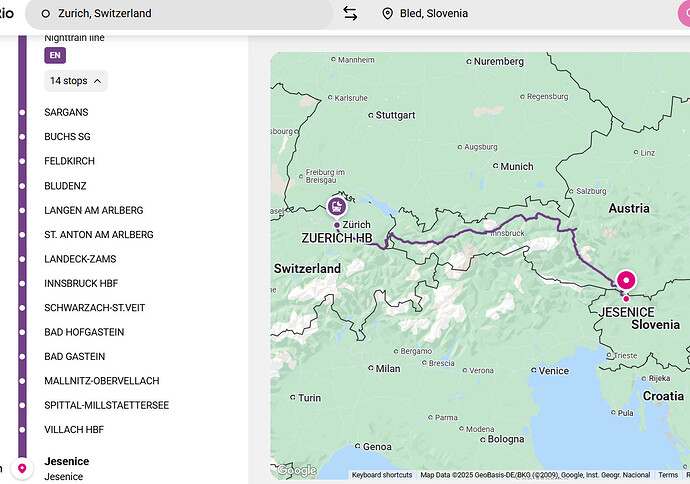Swap origin and destination with arrows icon

point(350,13)
